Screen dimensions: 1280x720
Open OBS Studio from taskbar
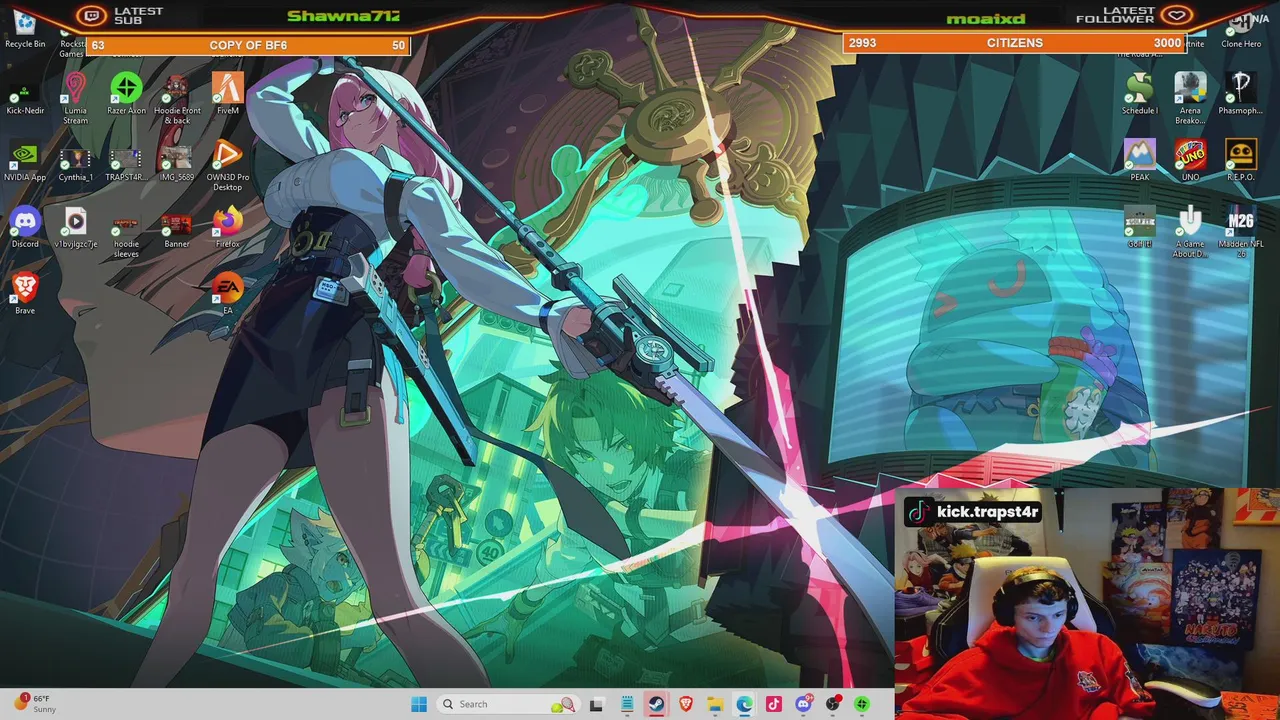pyautogui.click(x=832, y=704)
